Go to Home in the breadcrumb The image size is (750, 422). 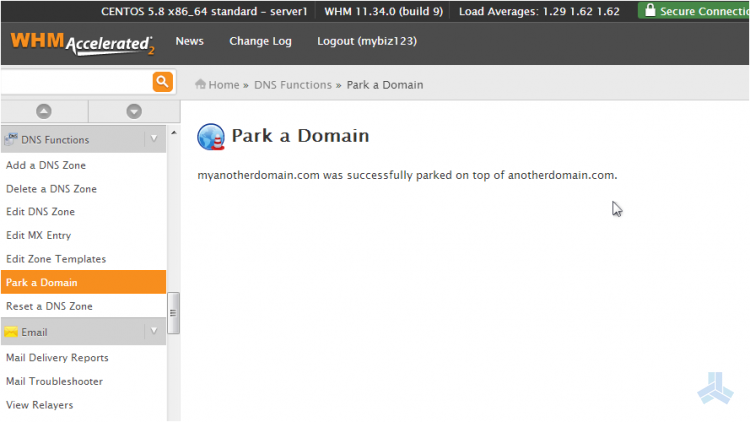224,85
